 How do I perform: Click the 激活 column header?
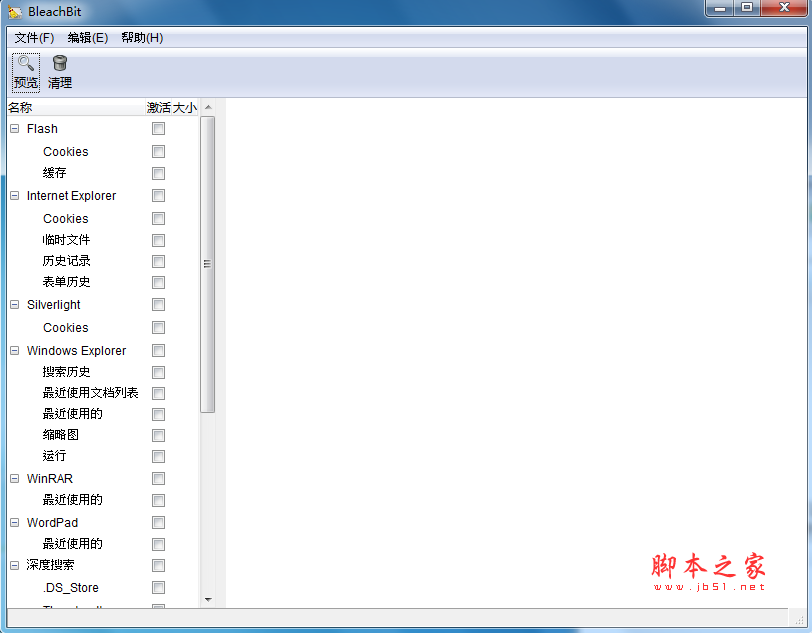tap(158, 108)
